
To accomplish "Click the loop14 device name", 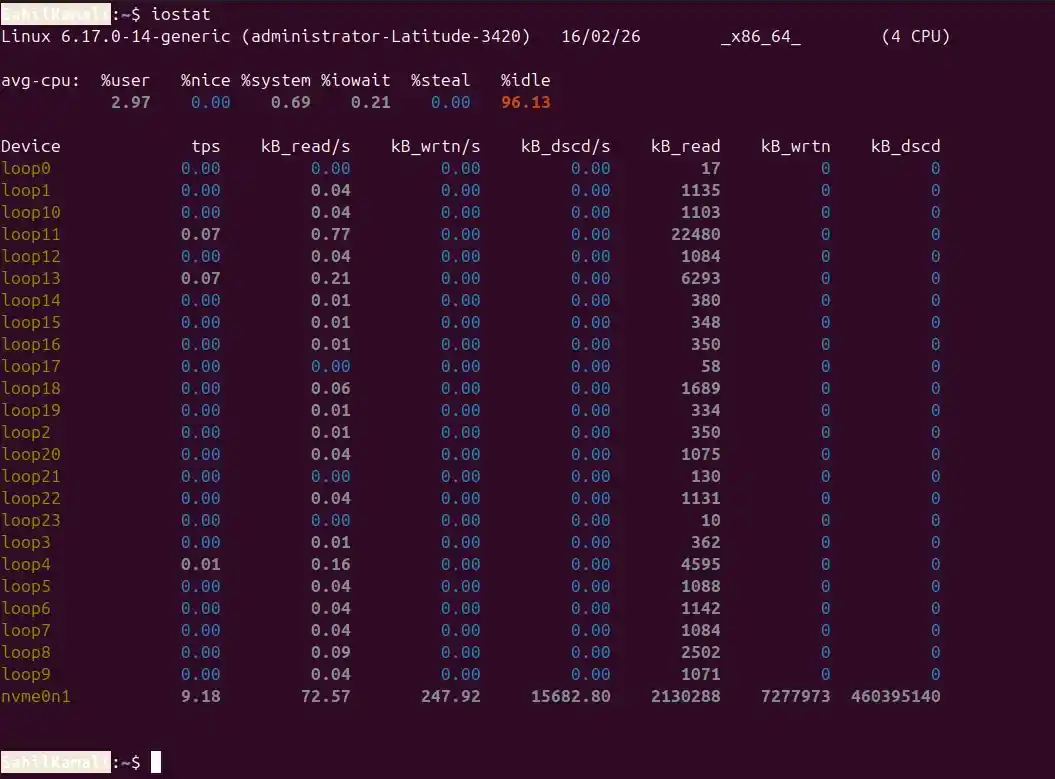I will (x=30, y=301).
